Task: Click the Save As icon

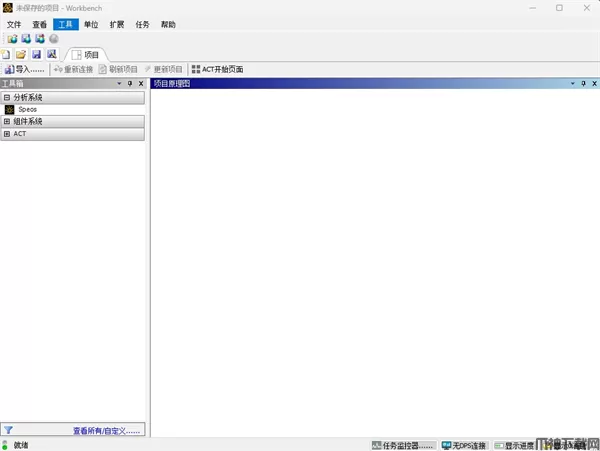Action: coord(52,54)
